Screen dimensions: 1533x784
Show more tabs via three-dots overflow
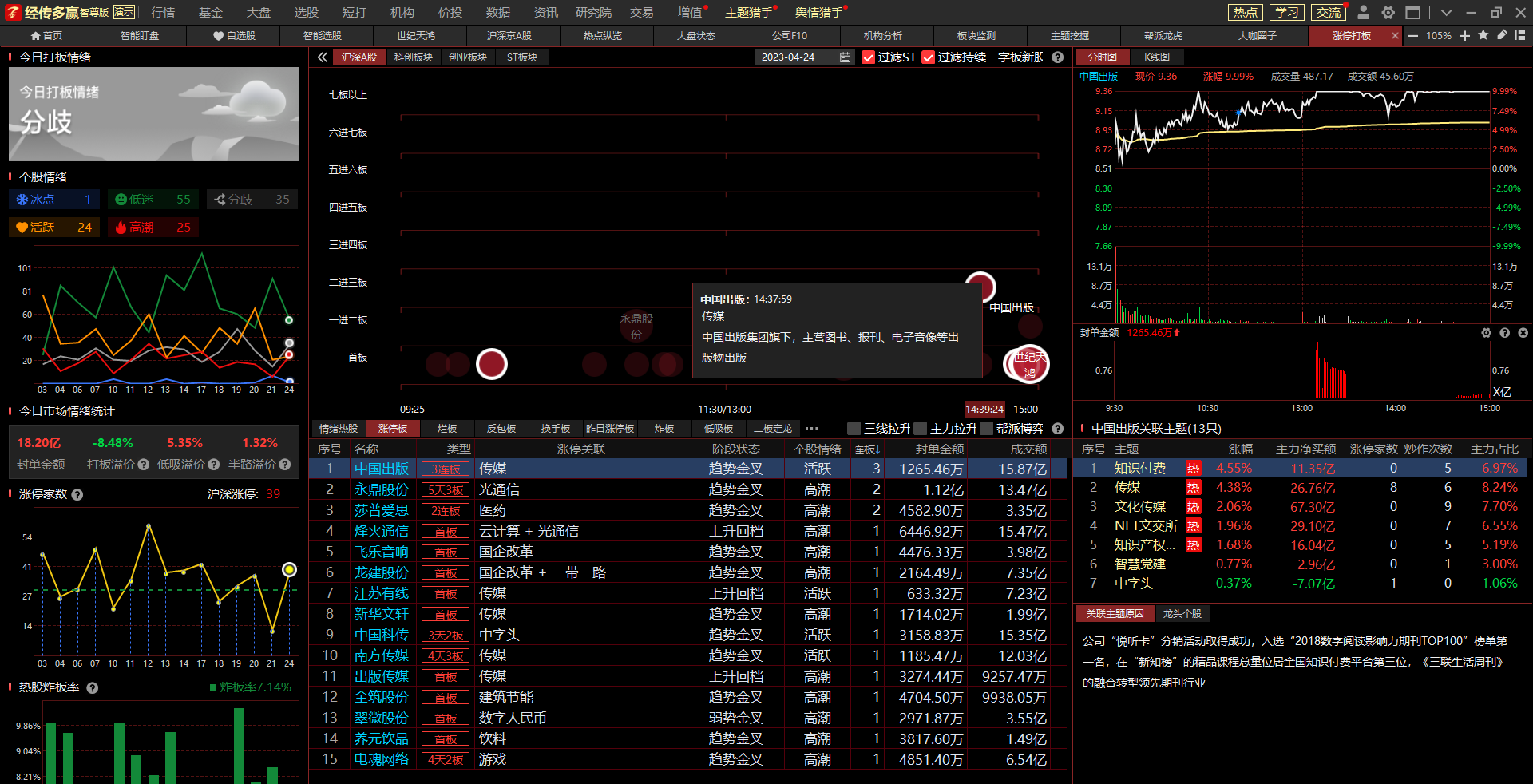pyautogui.click(x=812, y=429)
